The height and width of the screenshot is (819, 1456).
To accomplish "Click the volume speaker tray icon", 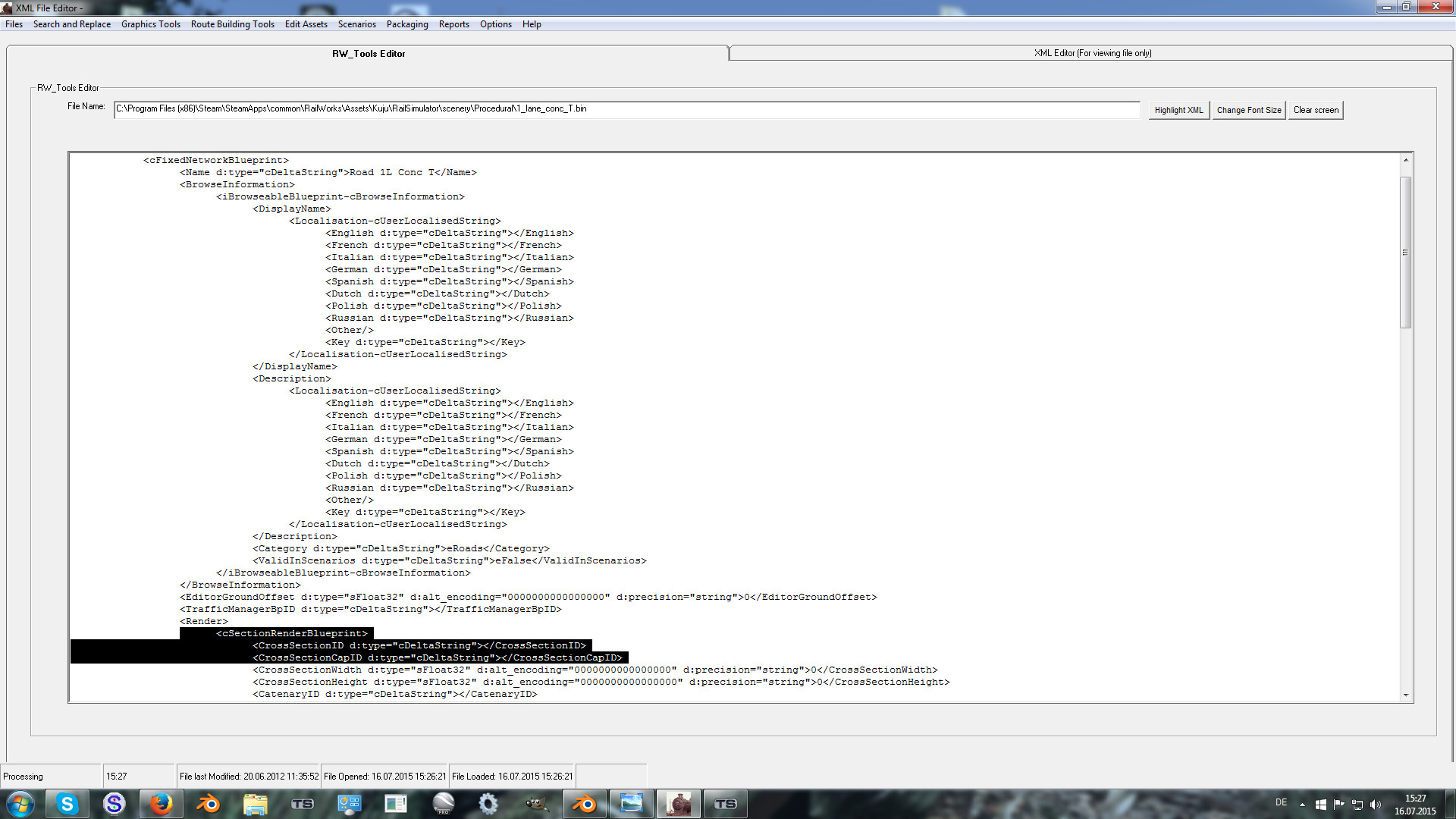I will pos(1376,805).
